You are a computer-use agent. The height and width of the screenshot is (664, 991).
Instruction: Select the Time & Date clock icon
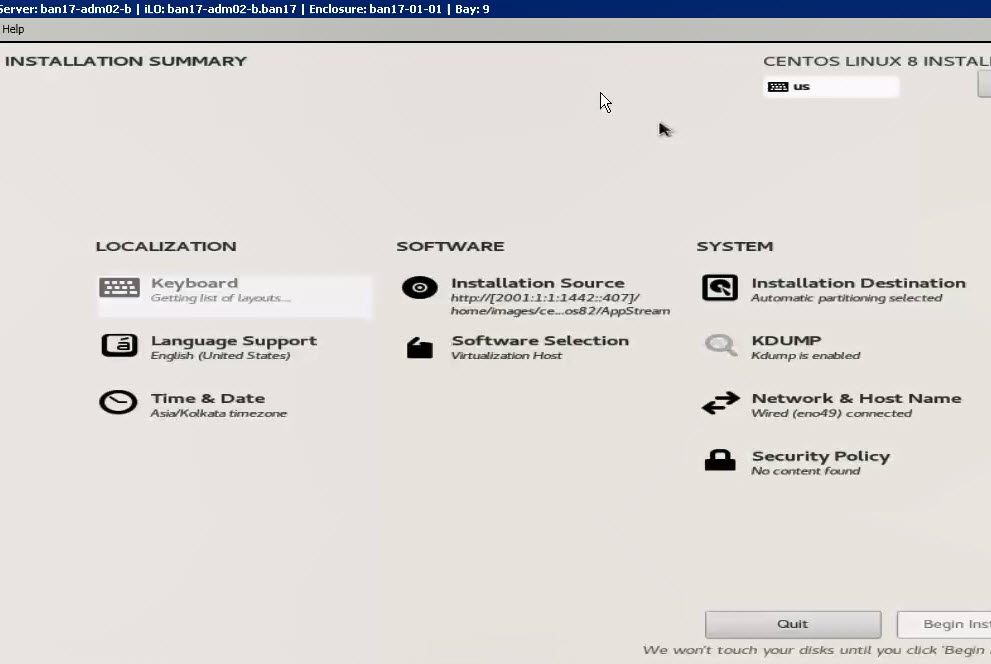118,402
